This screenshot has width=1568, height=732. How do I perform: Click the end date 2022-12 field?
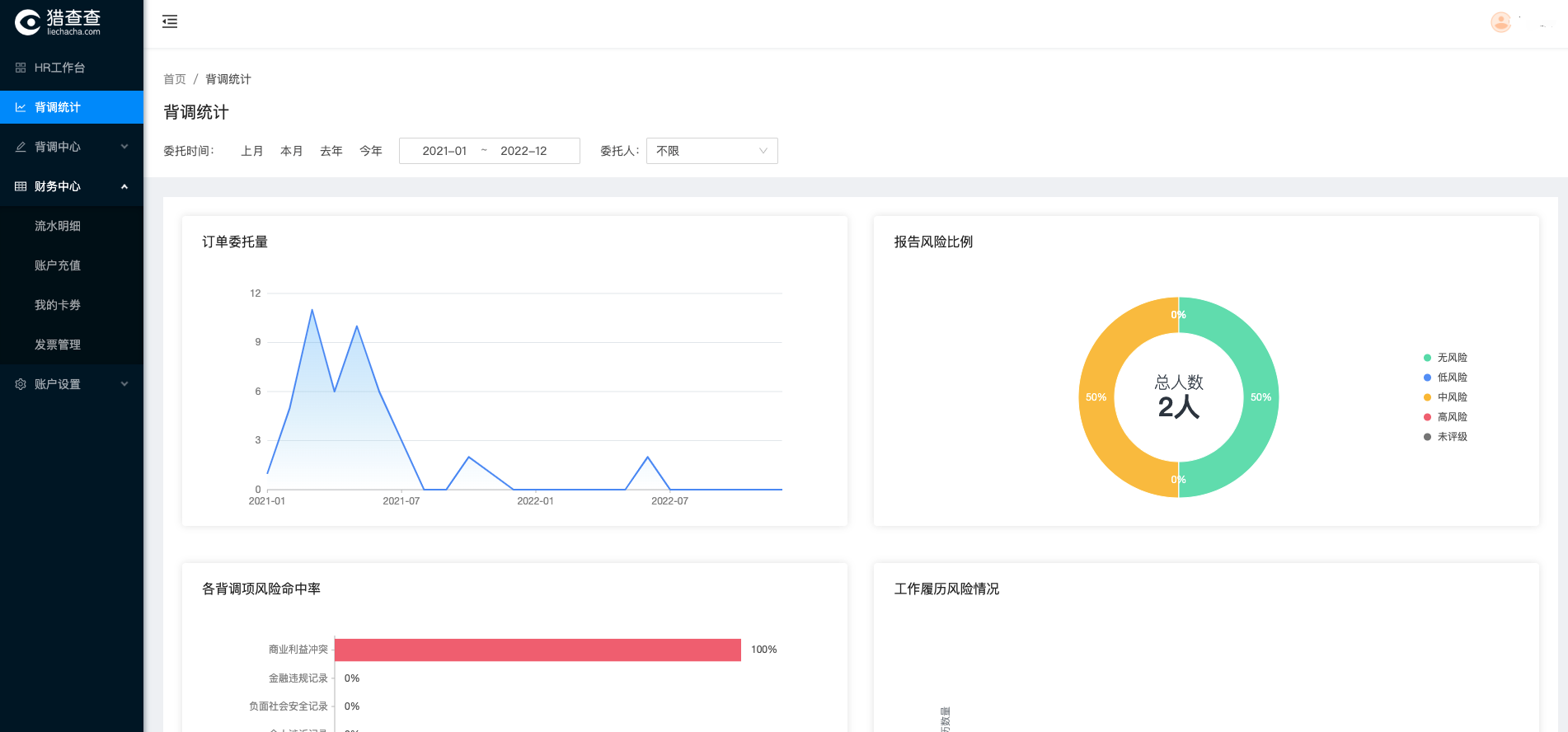[x=523, y=151]
